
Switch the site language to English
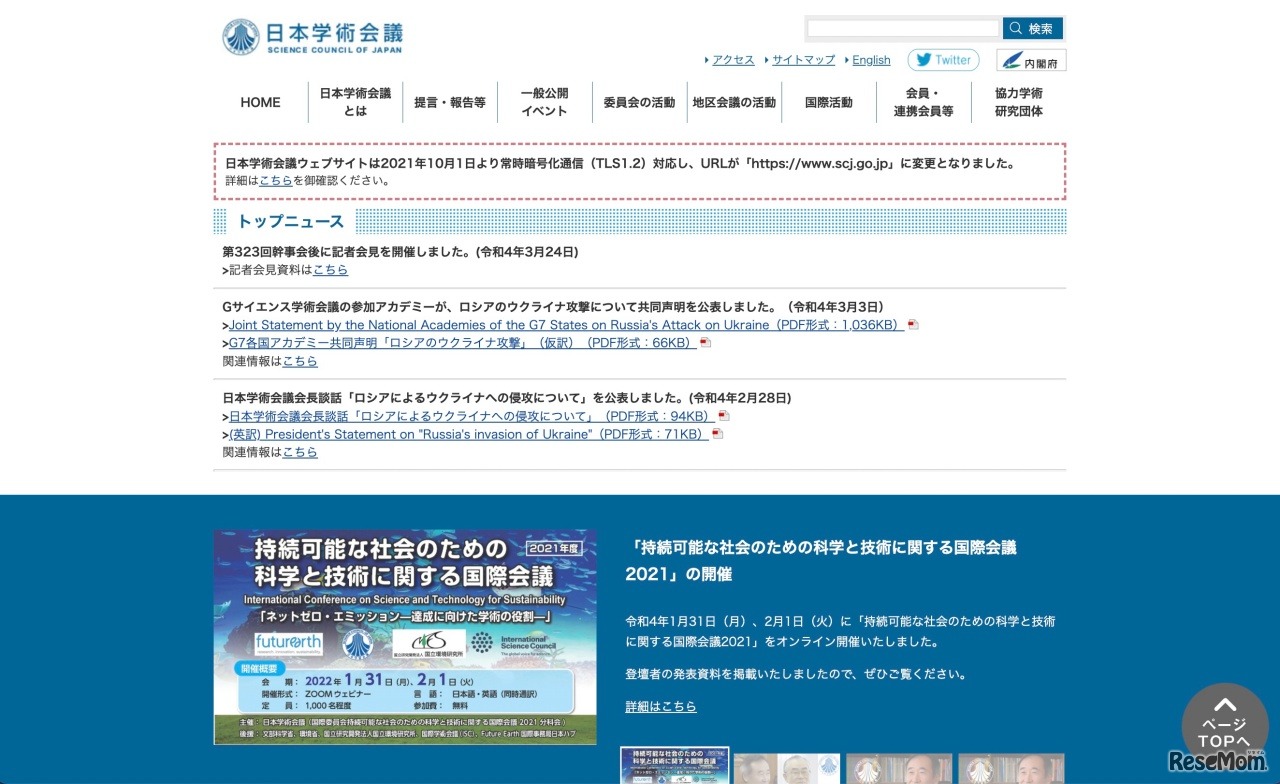(870, 60)
